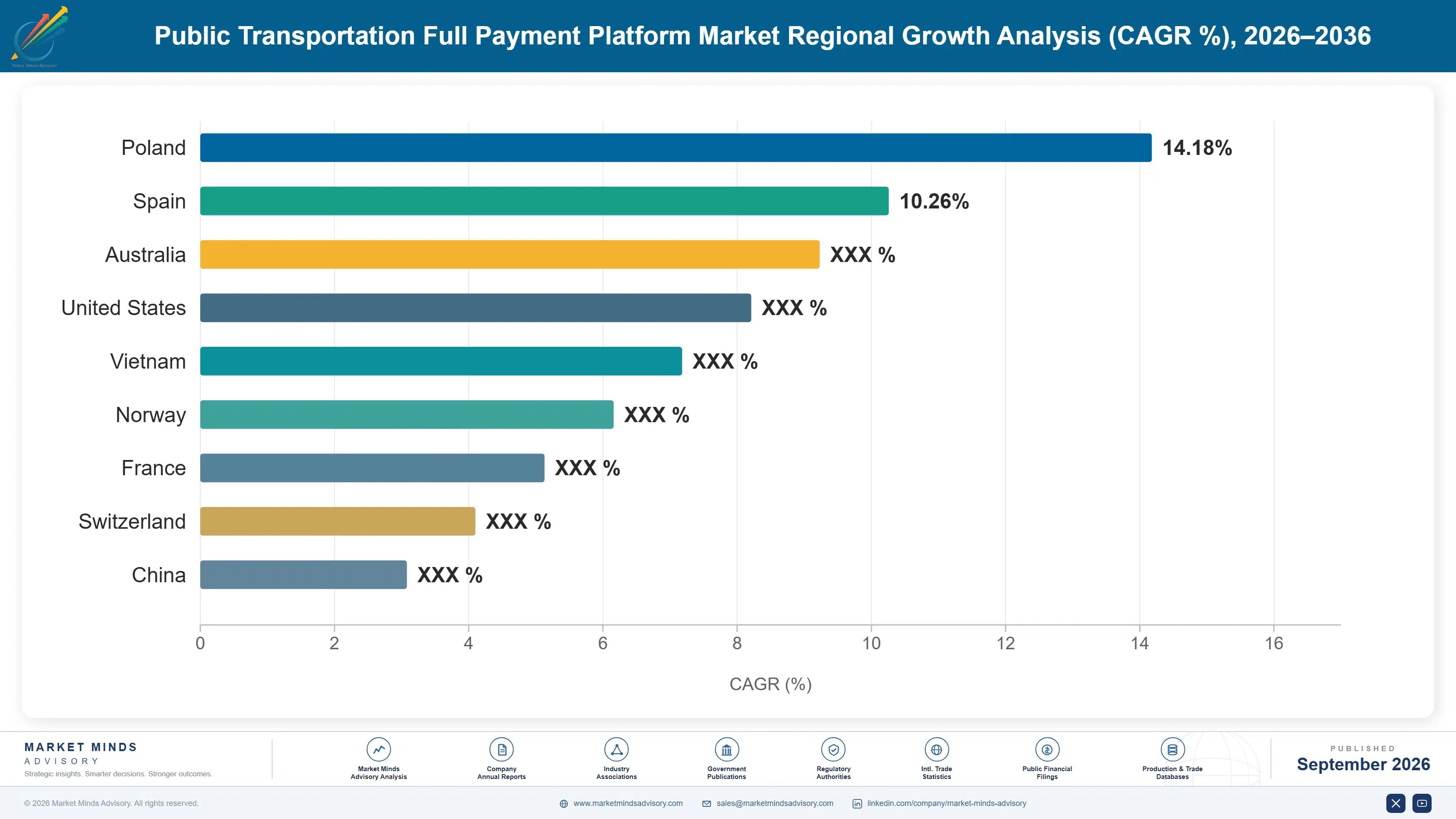Click the Production & Trade Databases icon

coord(1172,749)
